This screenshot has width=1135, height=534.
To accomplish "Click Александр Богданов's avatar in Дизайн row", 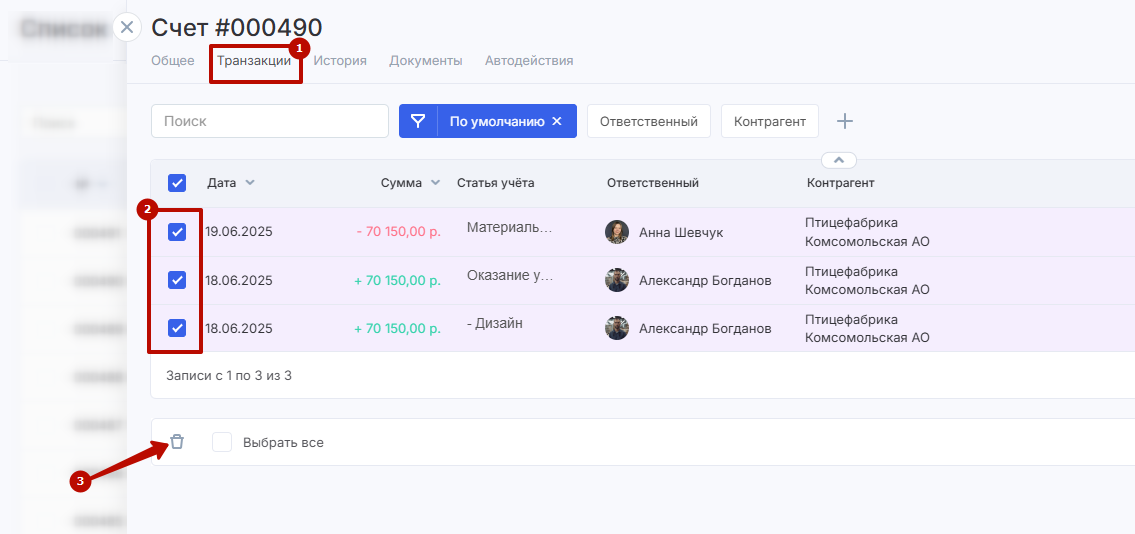I will click(617, 328).
